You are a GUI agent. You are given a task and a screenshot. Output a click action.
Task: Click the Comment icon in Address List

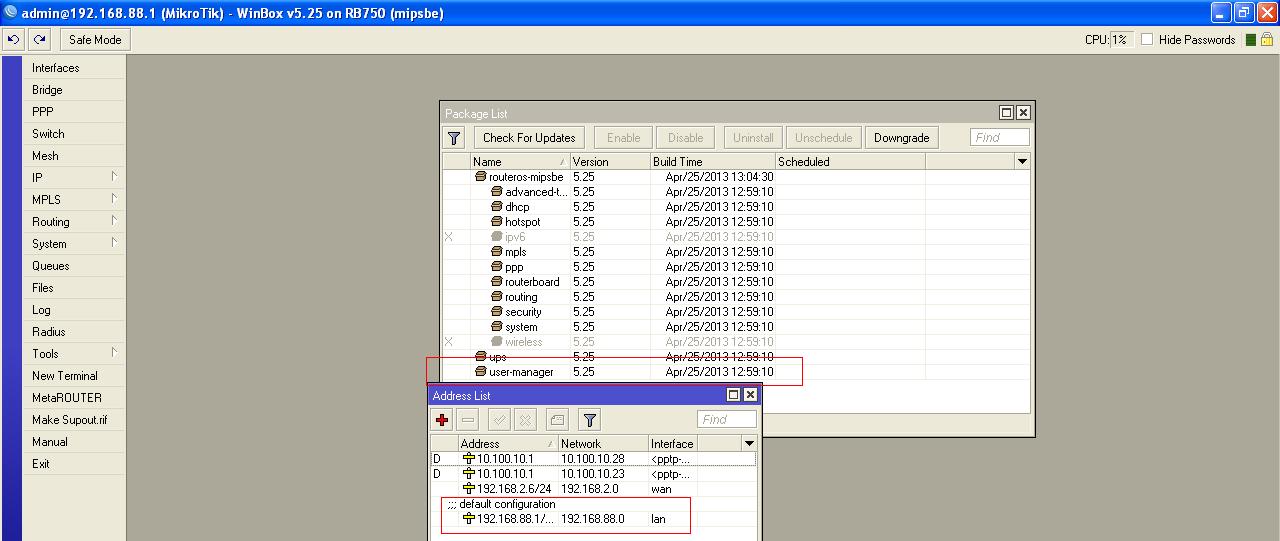[x=558, y=420]
